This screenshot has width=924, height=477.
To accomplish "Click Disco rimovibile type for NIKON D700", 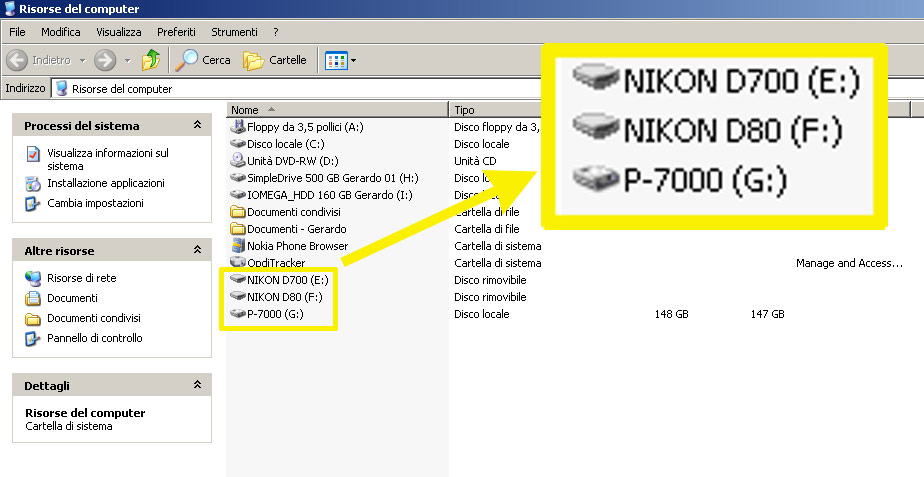I will pyautogui.click(x=490, y=279).
